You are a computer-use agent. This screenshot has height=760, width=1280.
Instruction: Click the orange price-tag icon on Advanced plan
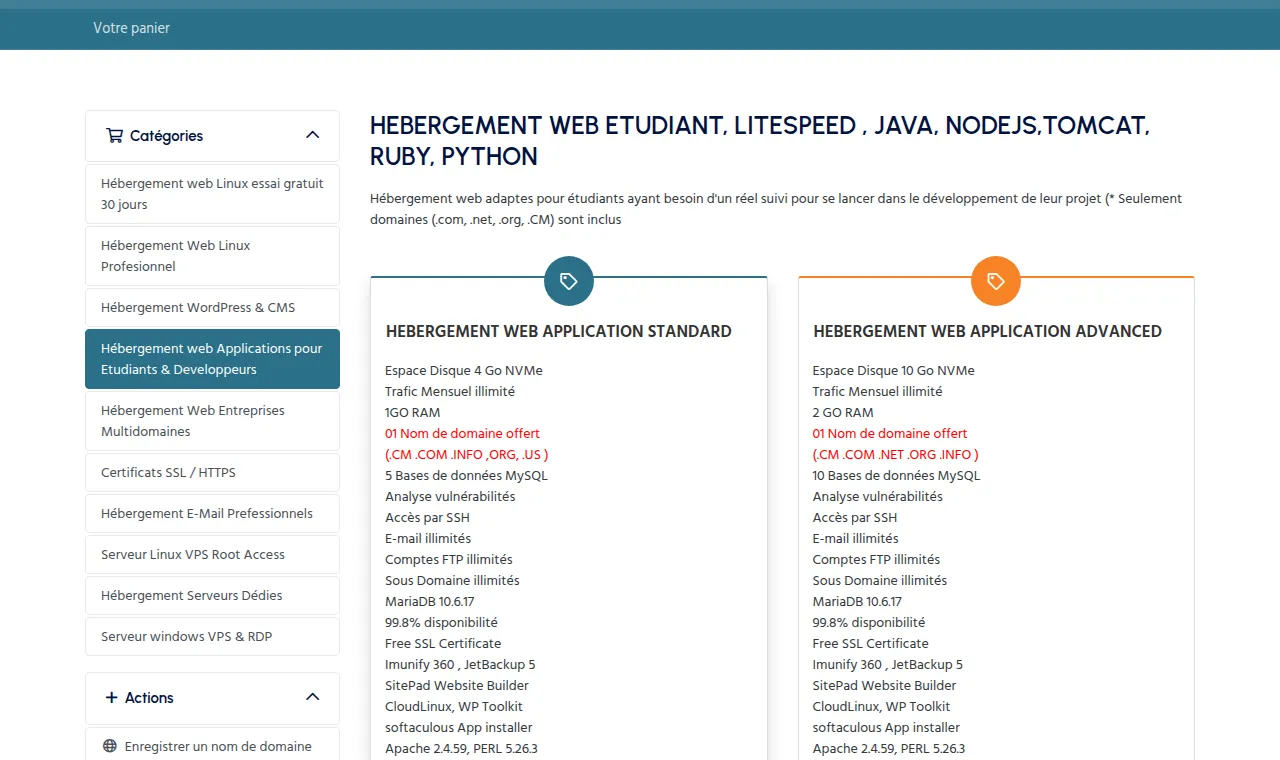996,281
